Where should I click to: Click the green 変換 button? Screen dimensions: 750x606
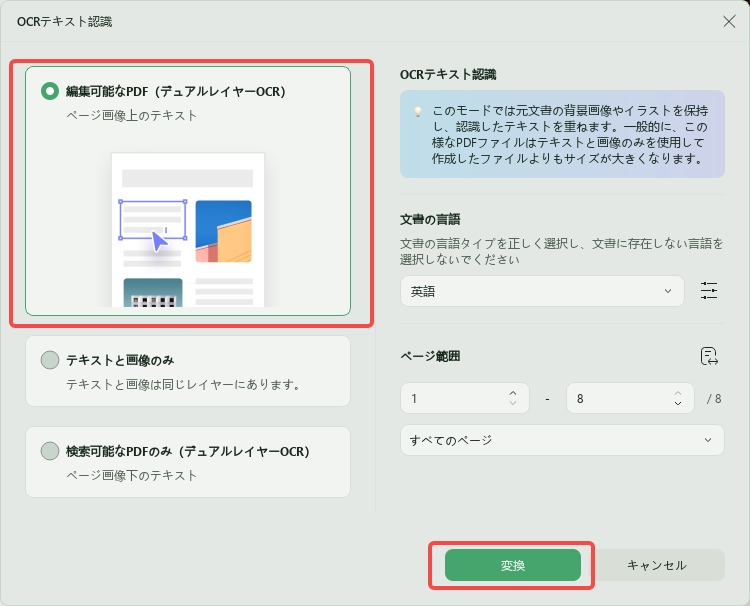click(x=513, y=565)
